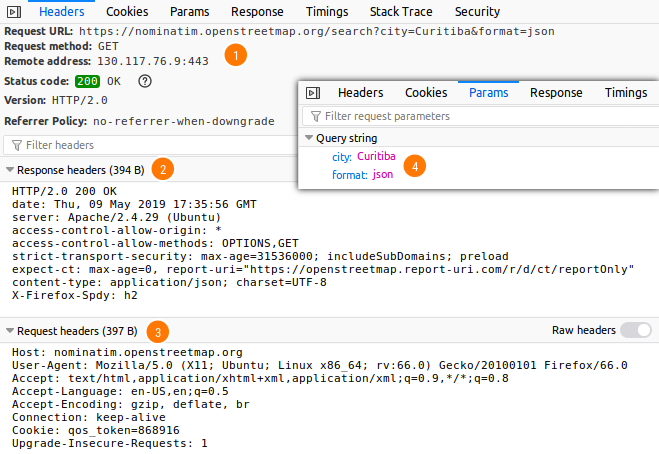Open the Timings tab next to Stack Trace
The image size is (659, 454).
click(x=326, y=12)
